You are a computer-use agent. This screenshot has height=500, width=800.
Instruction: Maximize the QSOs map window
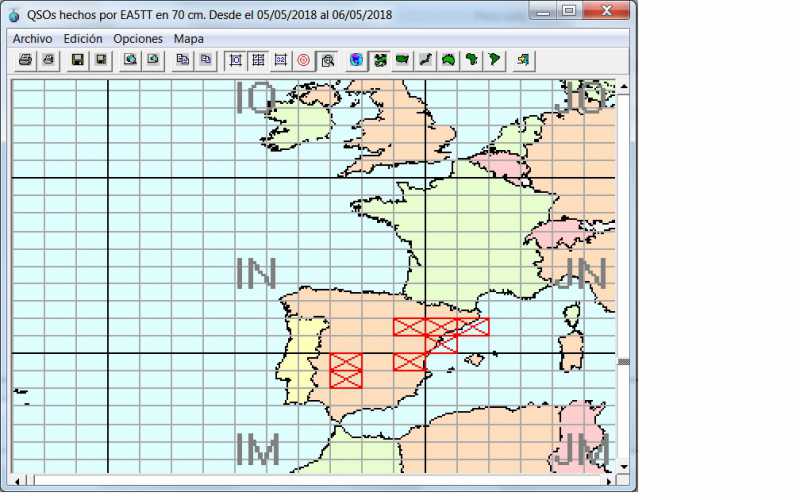pos(569,11)
